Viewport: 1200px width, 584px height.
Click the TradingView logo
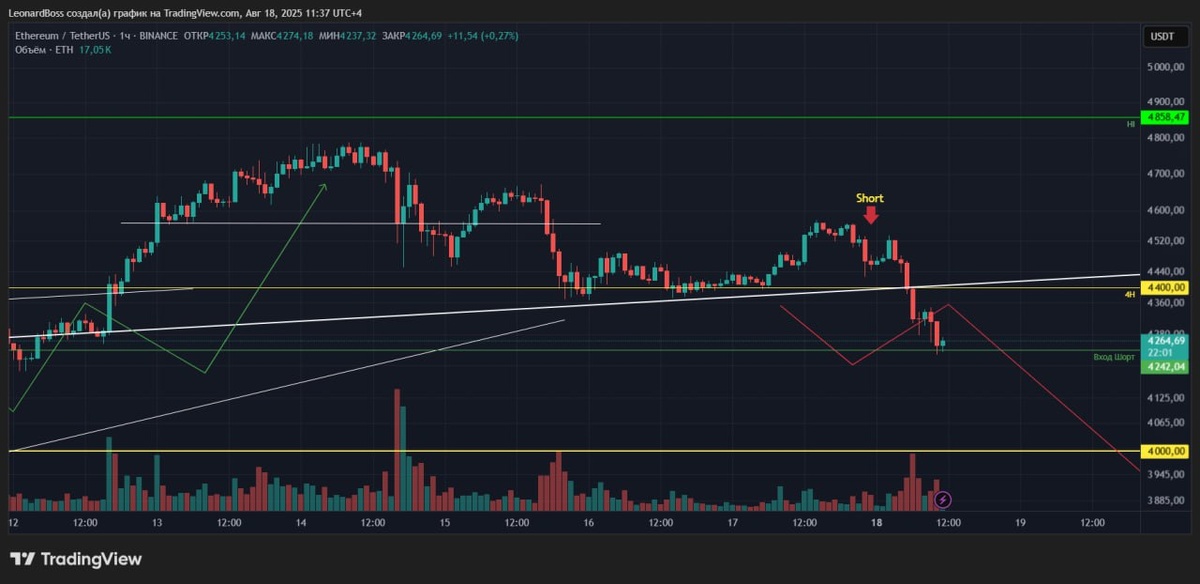click(76, 559)
